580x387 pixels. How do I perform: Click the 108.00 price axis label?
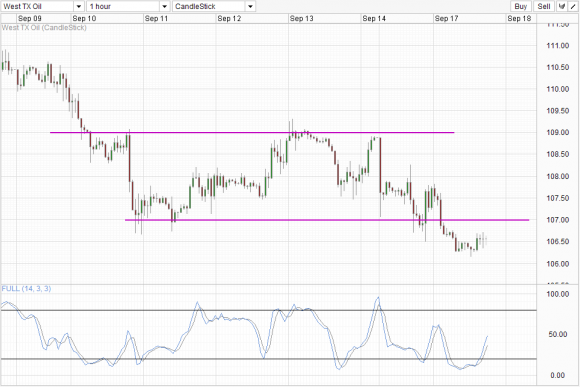pos(557,176)
